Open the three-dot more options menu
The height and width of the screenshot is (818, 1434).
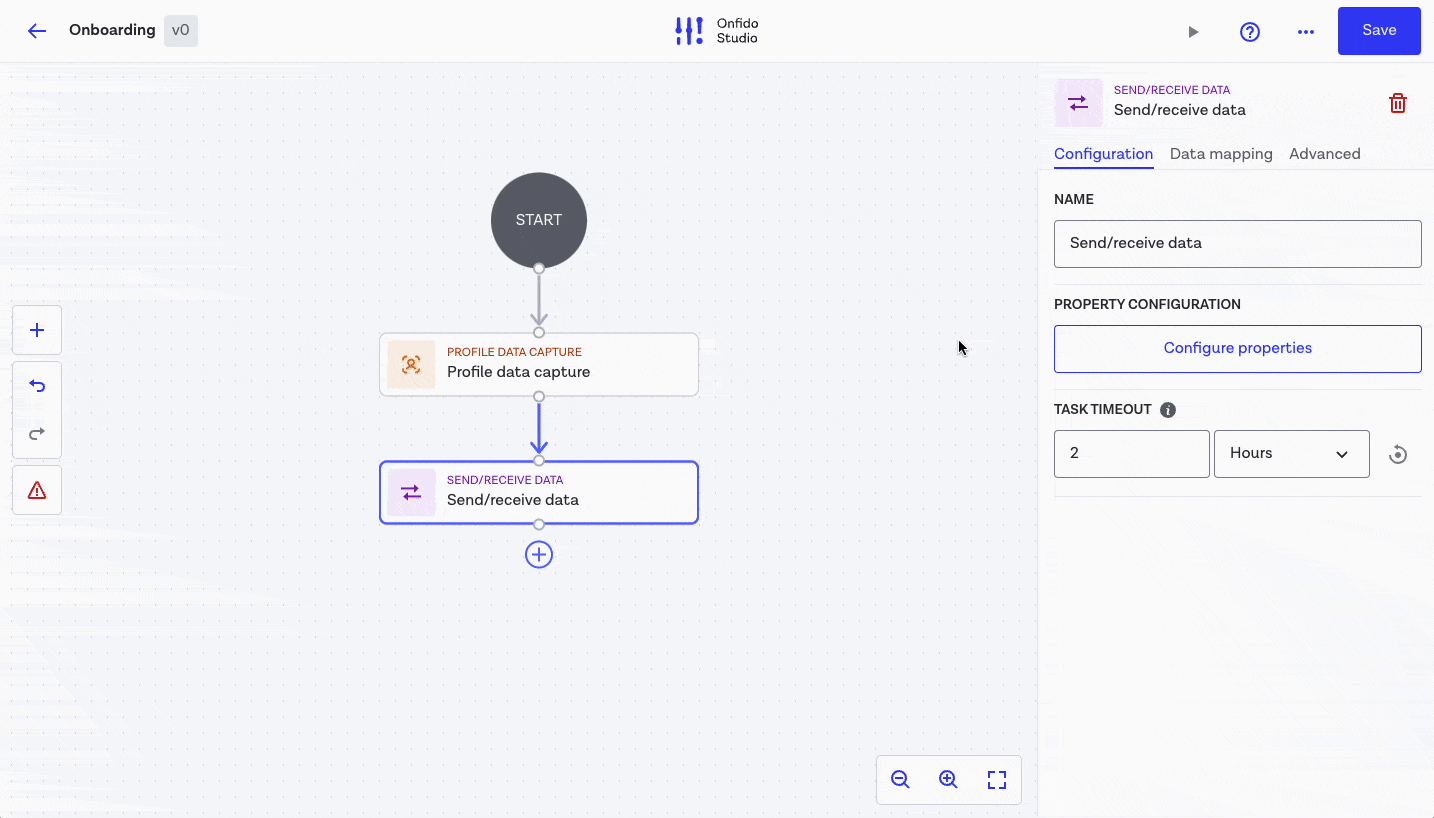(1305, 32)
